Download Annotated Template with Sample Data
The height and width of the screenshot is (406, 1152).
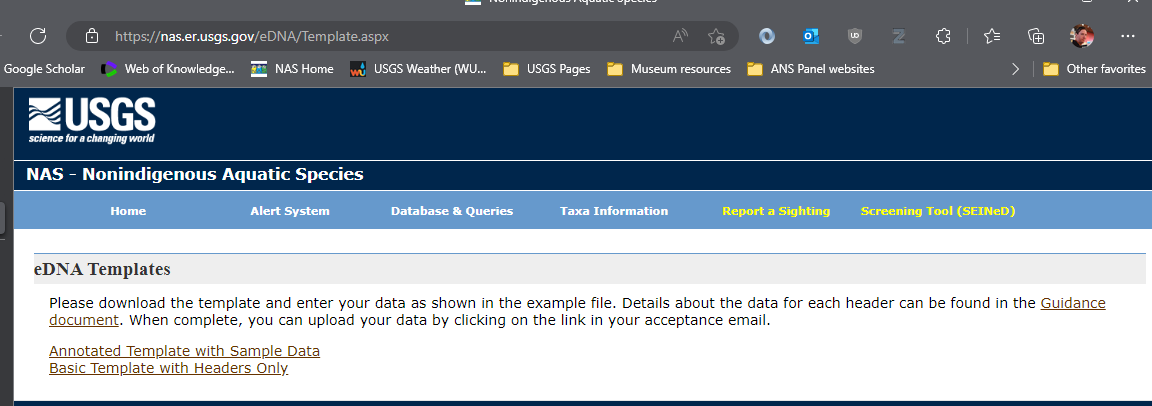point(184,351)
